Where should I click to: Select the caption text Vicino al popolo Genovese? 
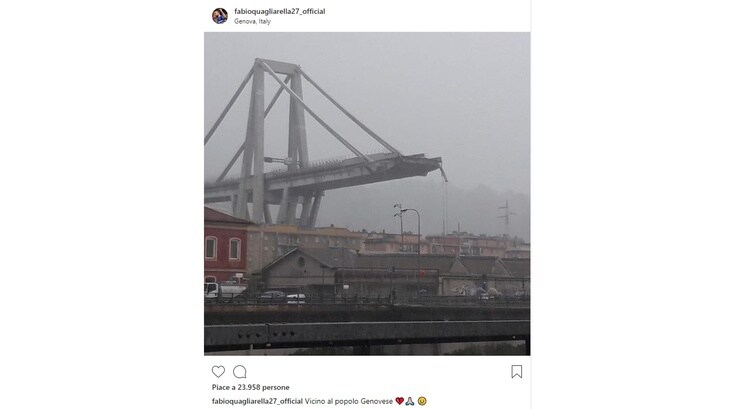click(349, 401)
